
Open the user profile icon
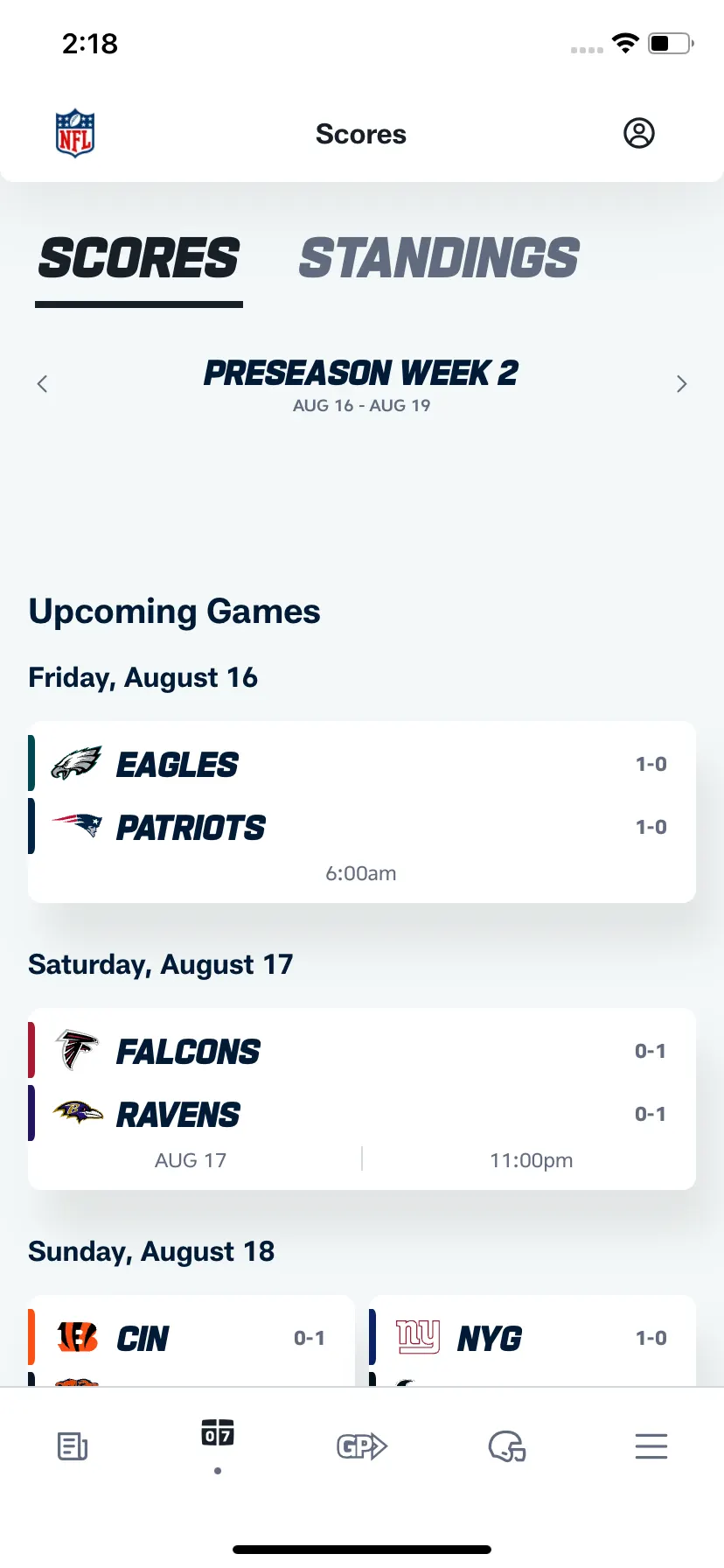[x=639, y=133]
